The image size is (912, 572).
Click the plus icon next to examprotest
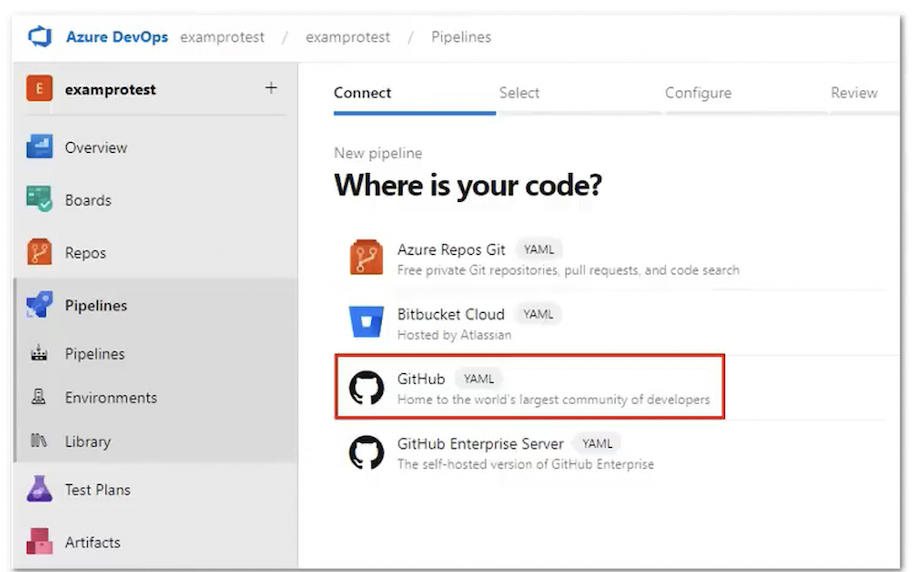pyautogui.click(x=271, y=88)
